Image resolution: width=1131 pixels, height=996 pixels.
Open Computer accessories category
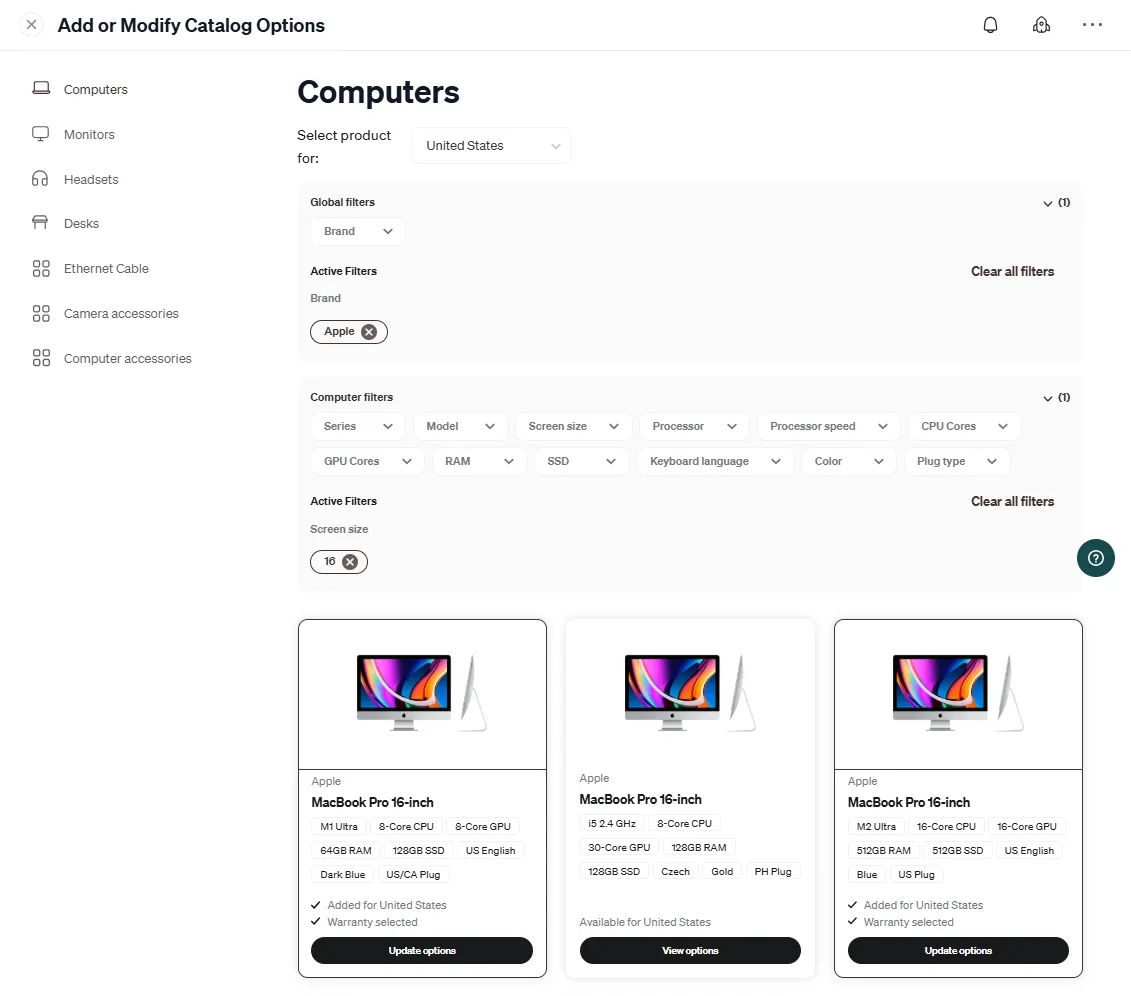click(x=128, y=358)
